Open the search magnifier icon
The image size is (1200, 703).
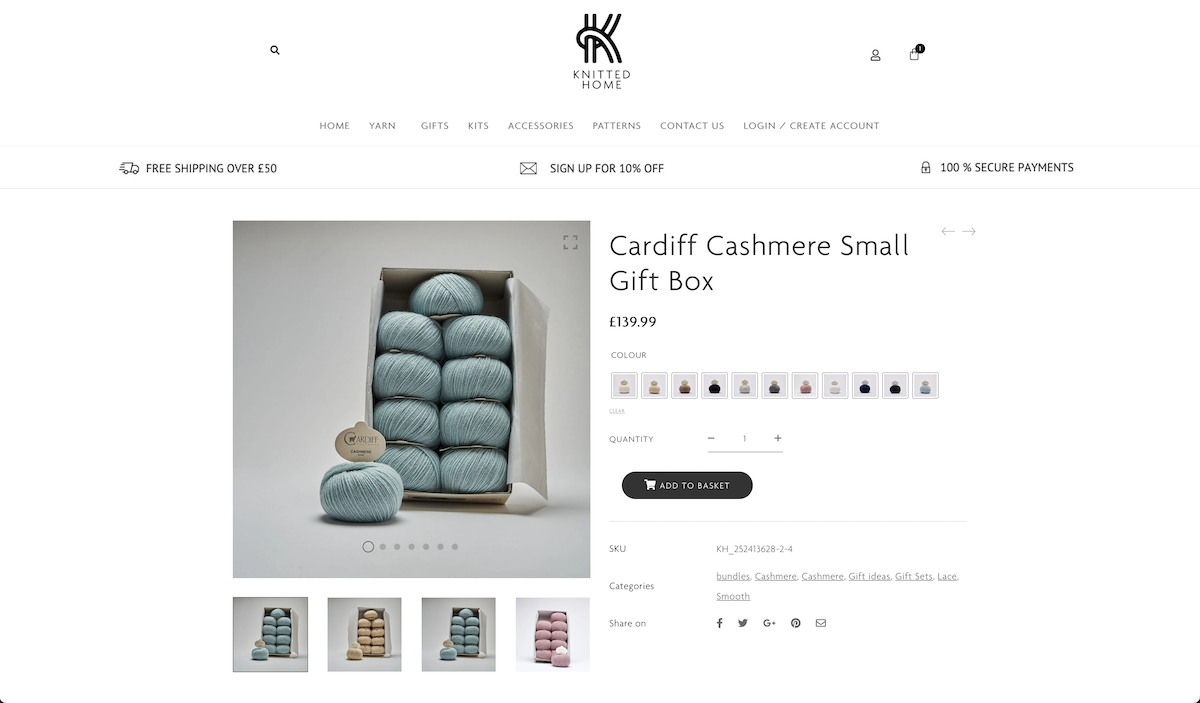coord(275,50)
